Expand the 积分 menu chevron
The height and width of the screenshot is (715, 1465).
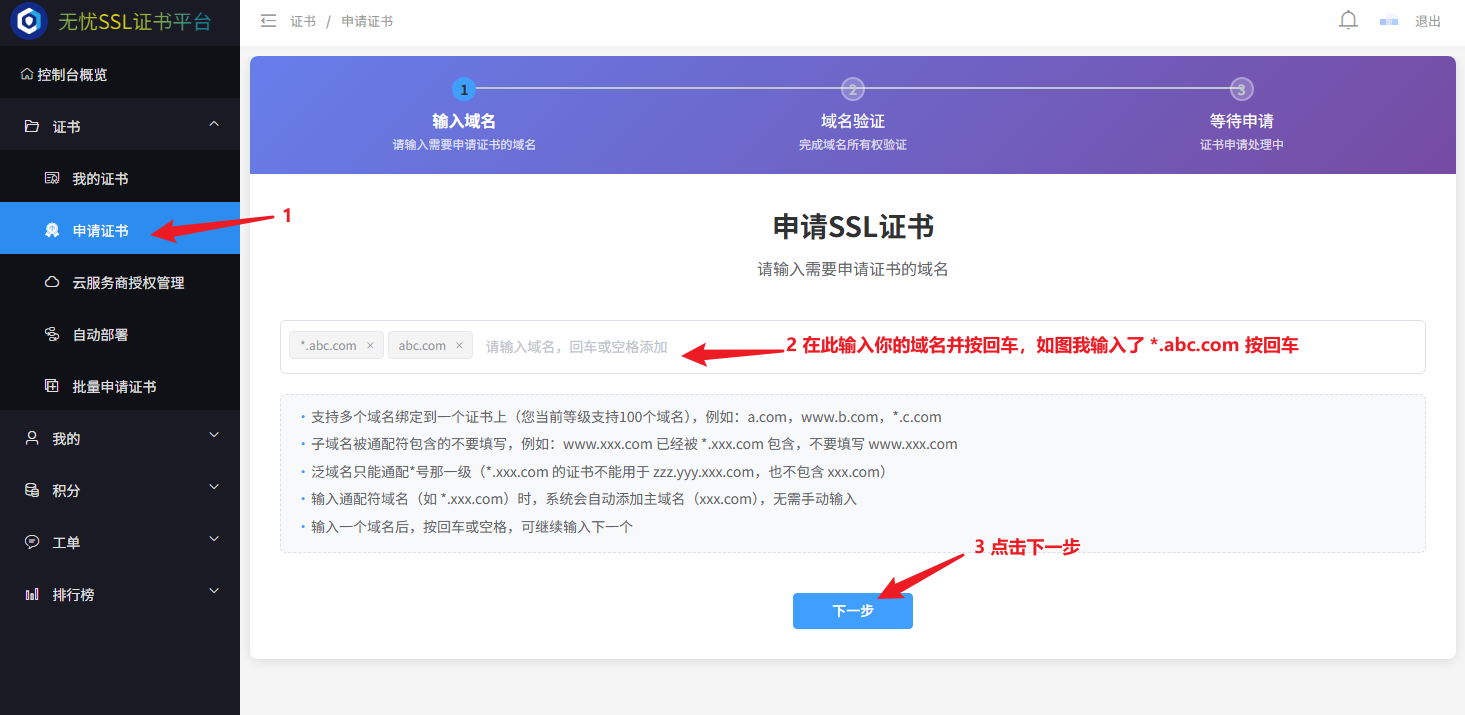click(213, 487)
